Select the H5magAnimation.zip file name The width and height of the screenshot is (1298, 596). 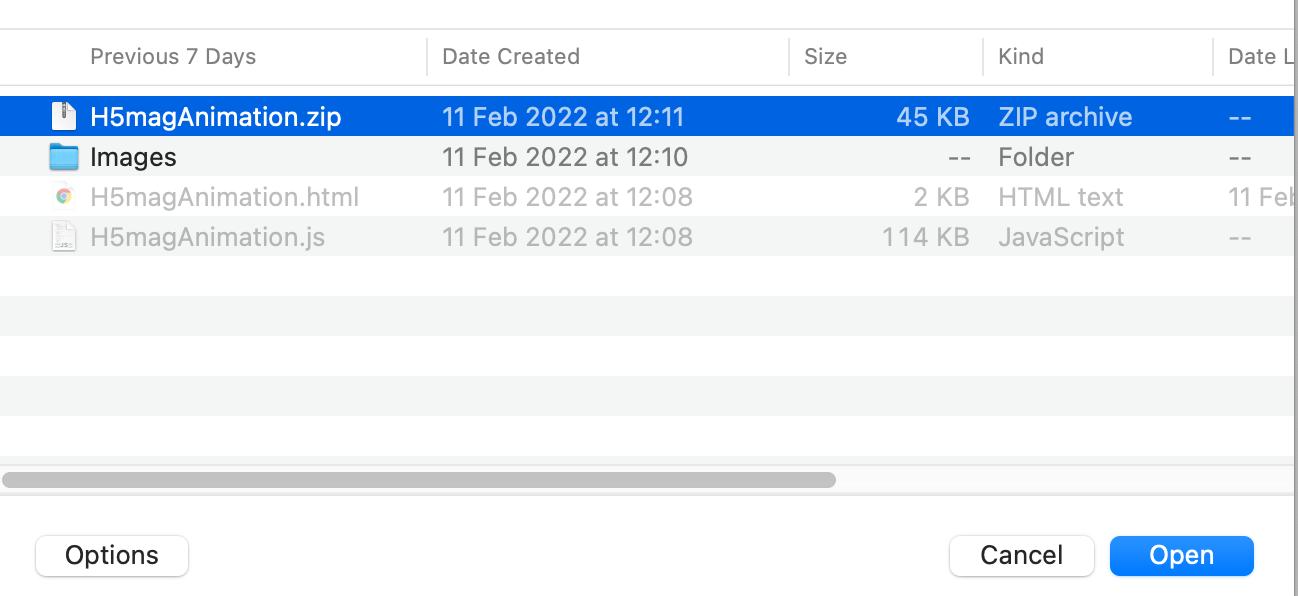[215, 117]
